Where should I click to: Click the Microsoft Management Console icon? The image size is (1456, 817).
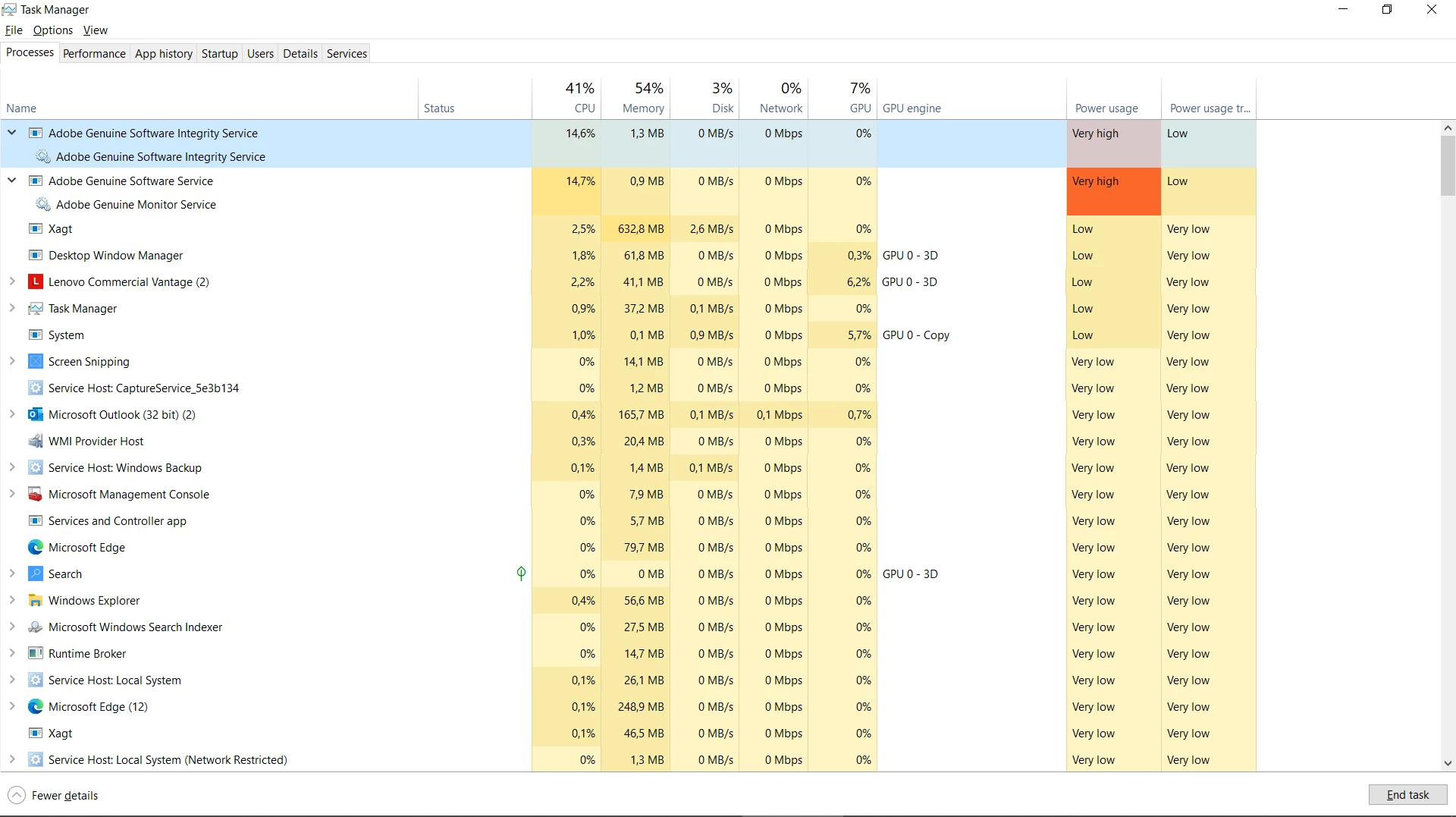[x=35, y=494]
